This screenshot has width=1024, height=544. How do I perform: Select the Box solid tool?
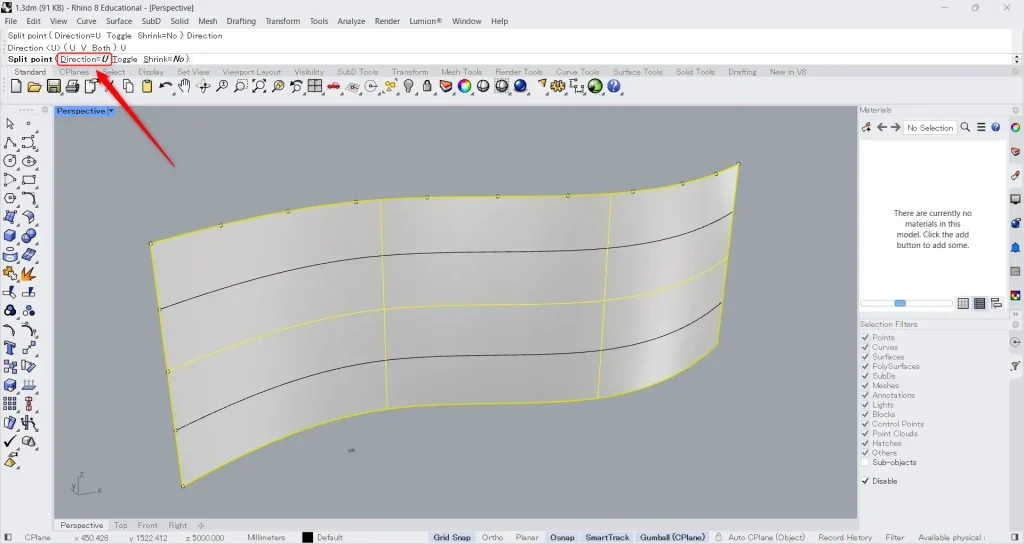click(10, 236)
